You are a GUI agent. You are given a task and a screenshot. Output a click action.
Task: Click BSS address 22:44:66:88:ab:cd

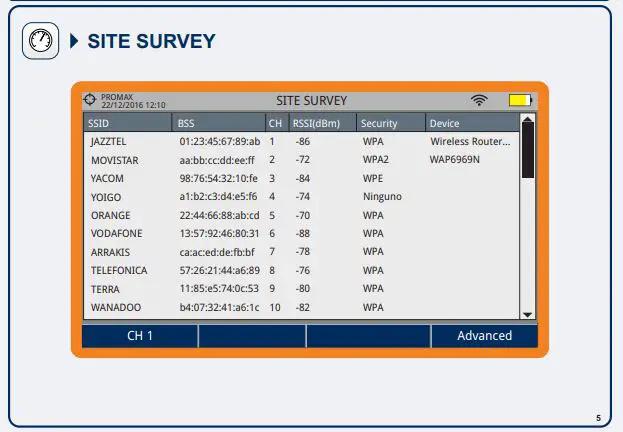tap(219, 215)
